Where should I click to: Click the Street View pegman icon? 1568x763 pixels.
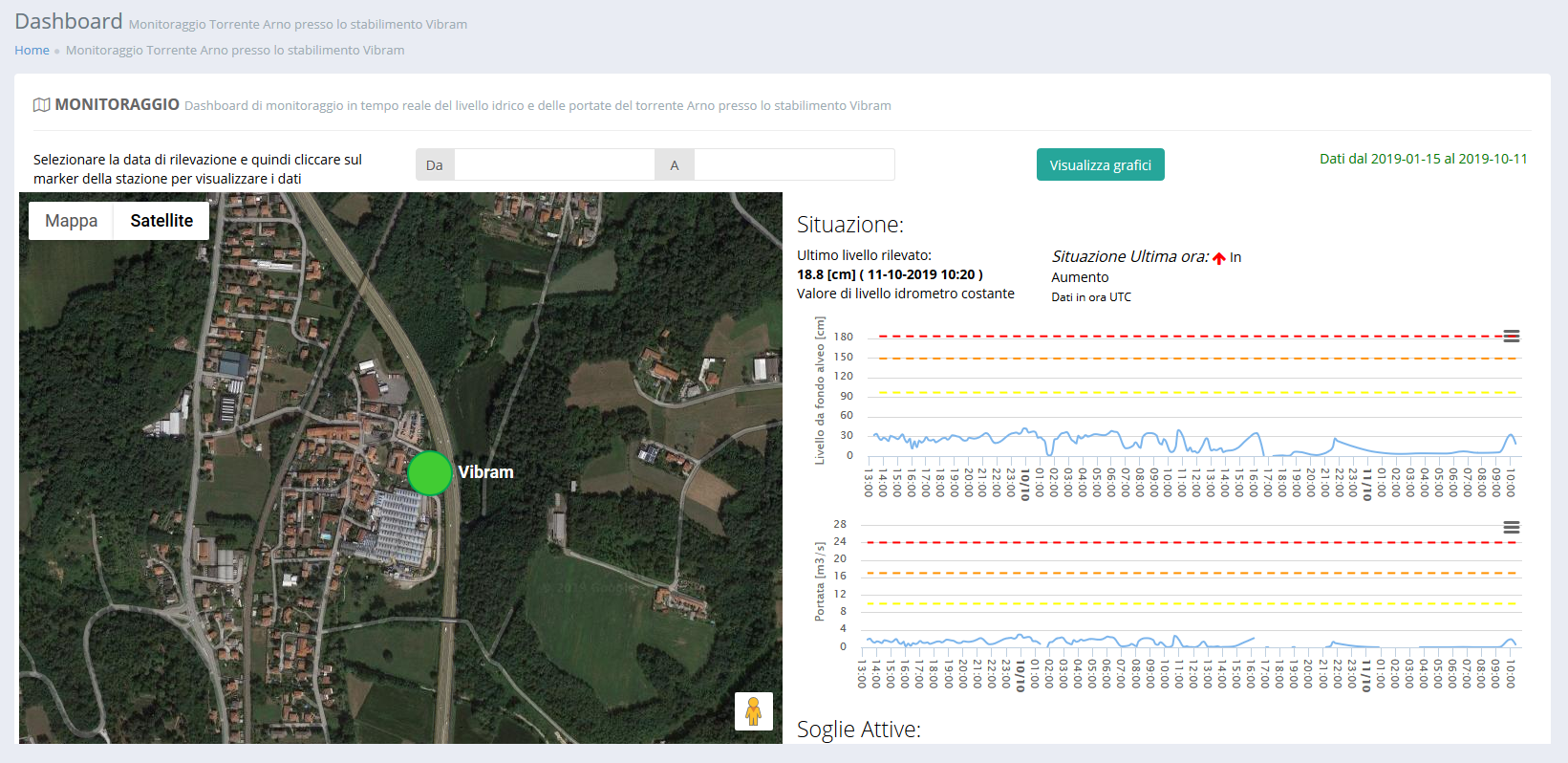(x=753, y=711)
